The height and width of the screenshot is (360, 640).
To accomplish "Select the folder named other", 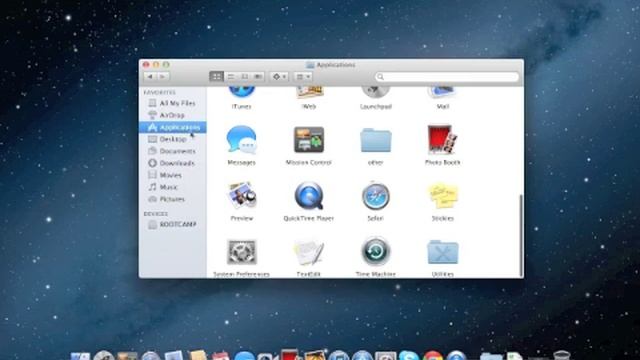I will point(376,140).
